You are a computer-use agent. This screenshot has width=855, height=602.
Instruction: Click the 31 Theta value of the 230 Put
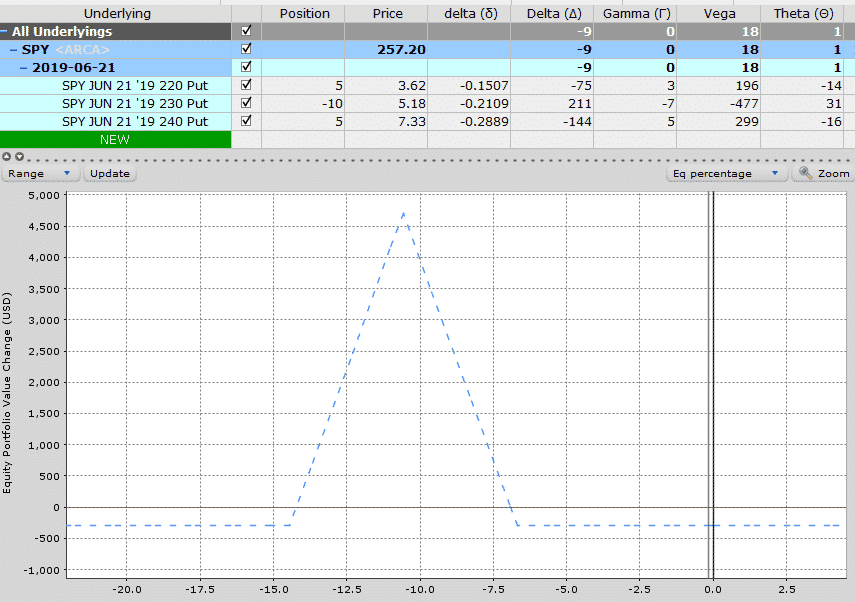point(834,104)
